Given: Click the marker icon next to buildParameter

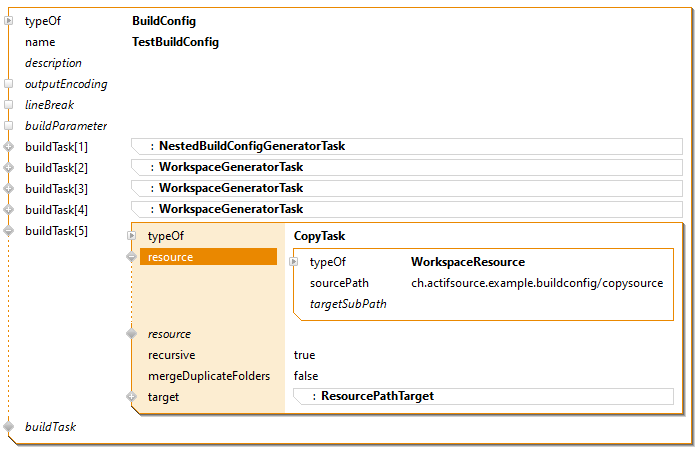Looking at the screenshot, I should coord(9,126).
